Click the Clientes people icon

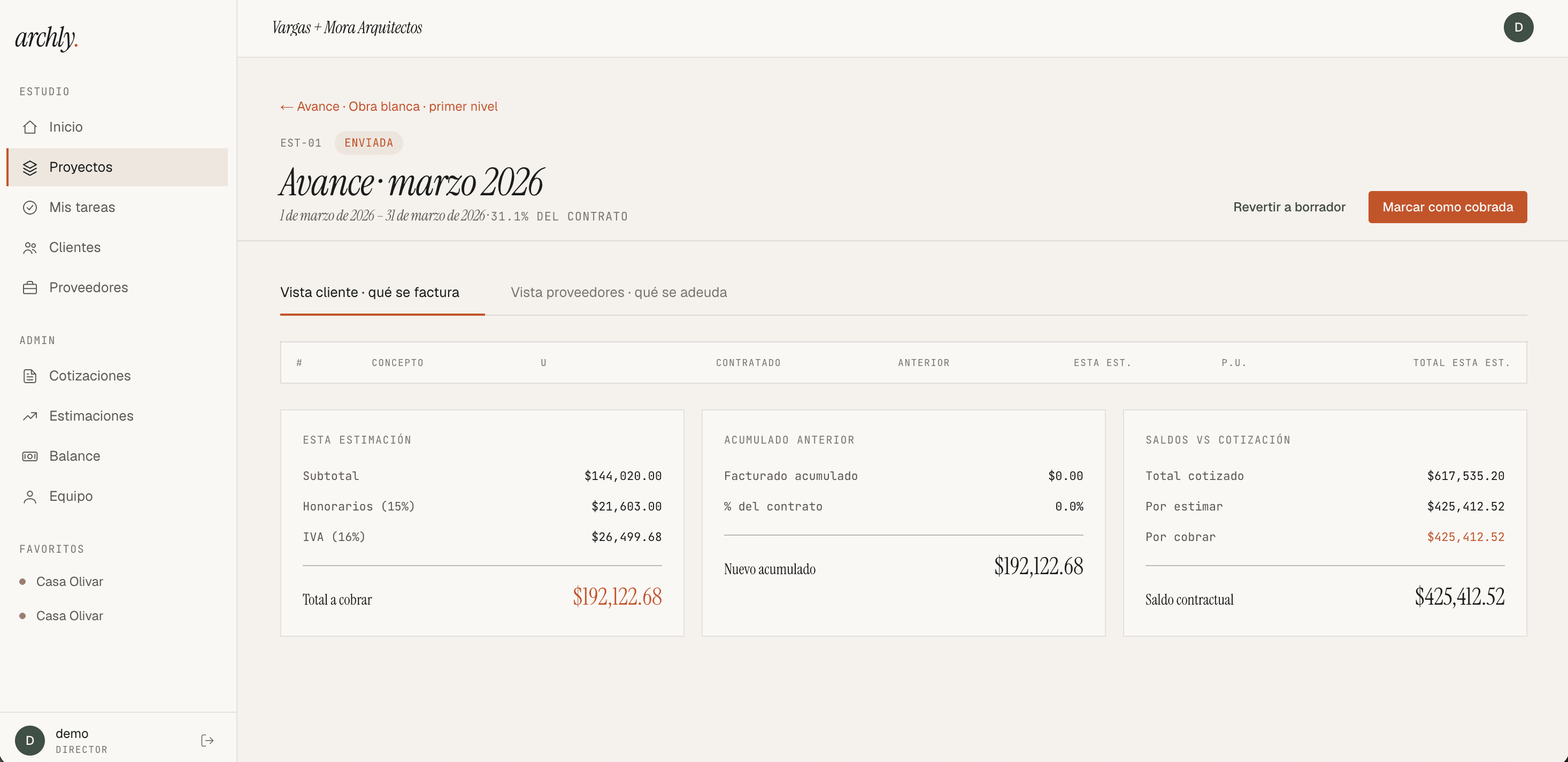coord(30,247)
